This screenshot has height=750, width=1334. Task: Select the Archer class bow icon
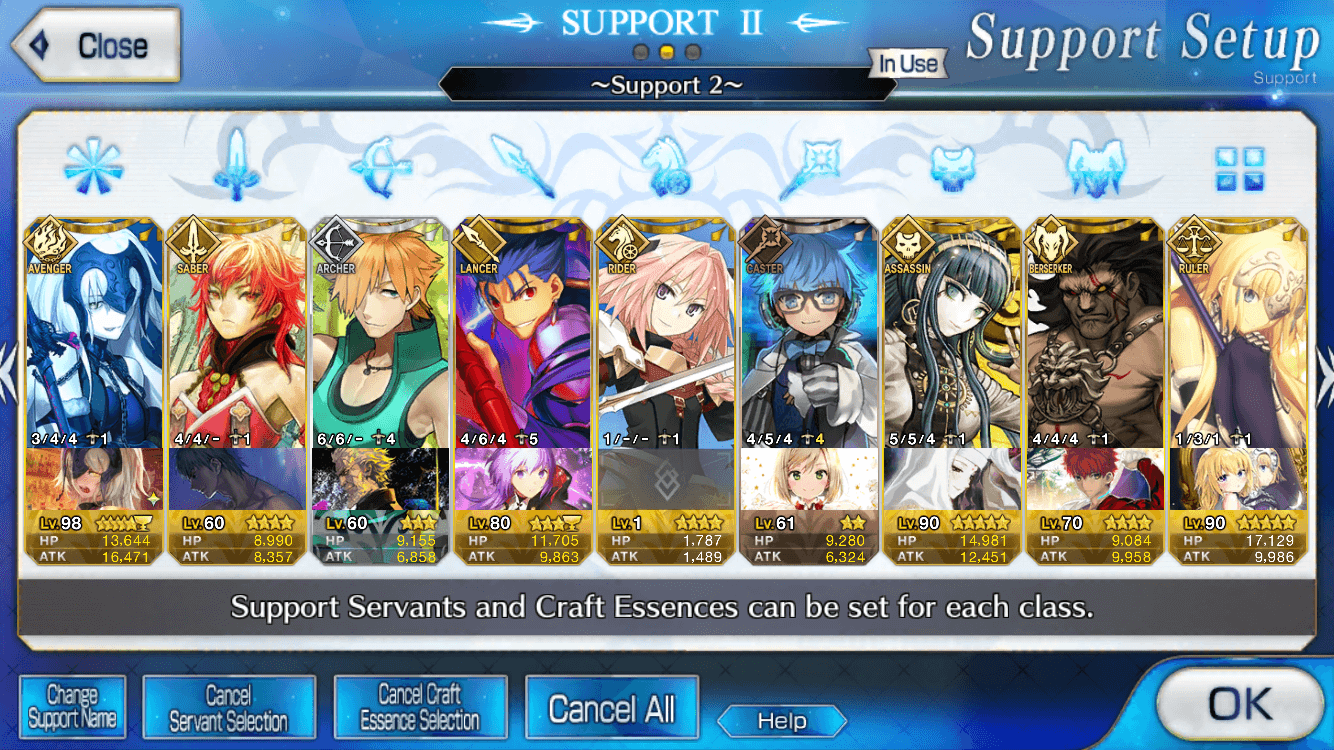[x=380, y=166]
